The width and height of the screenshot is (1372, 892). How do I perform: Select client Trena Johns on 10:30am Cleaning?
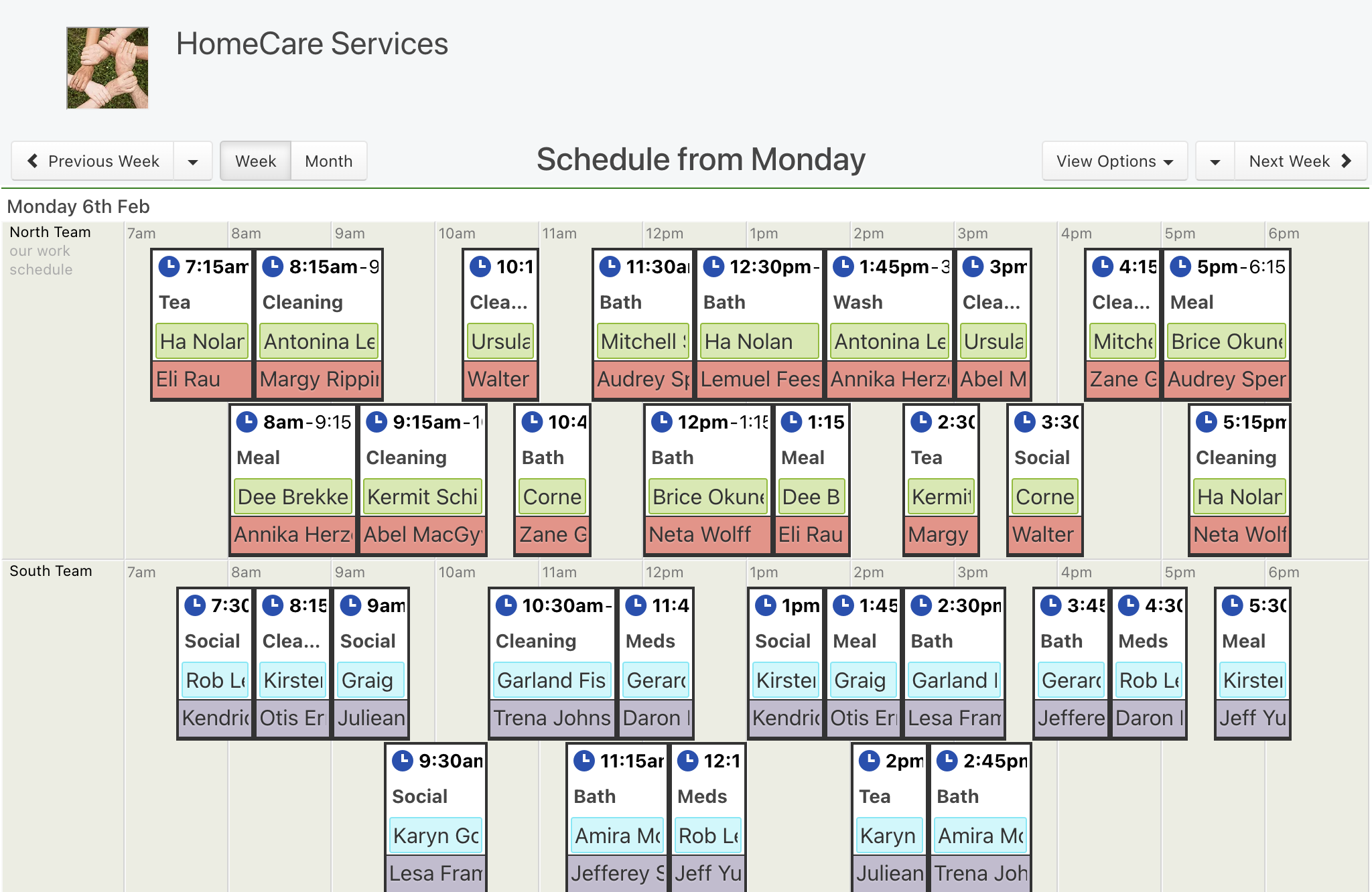click(552, 718)
